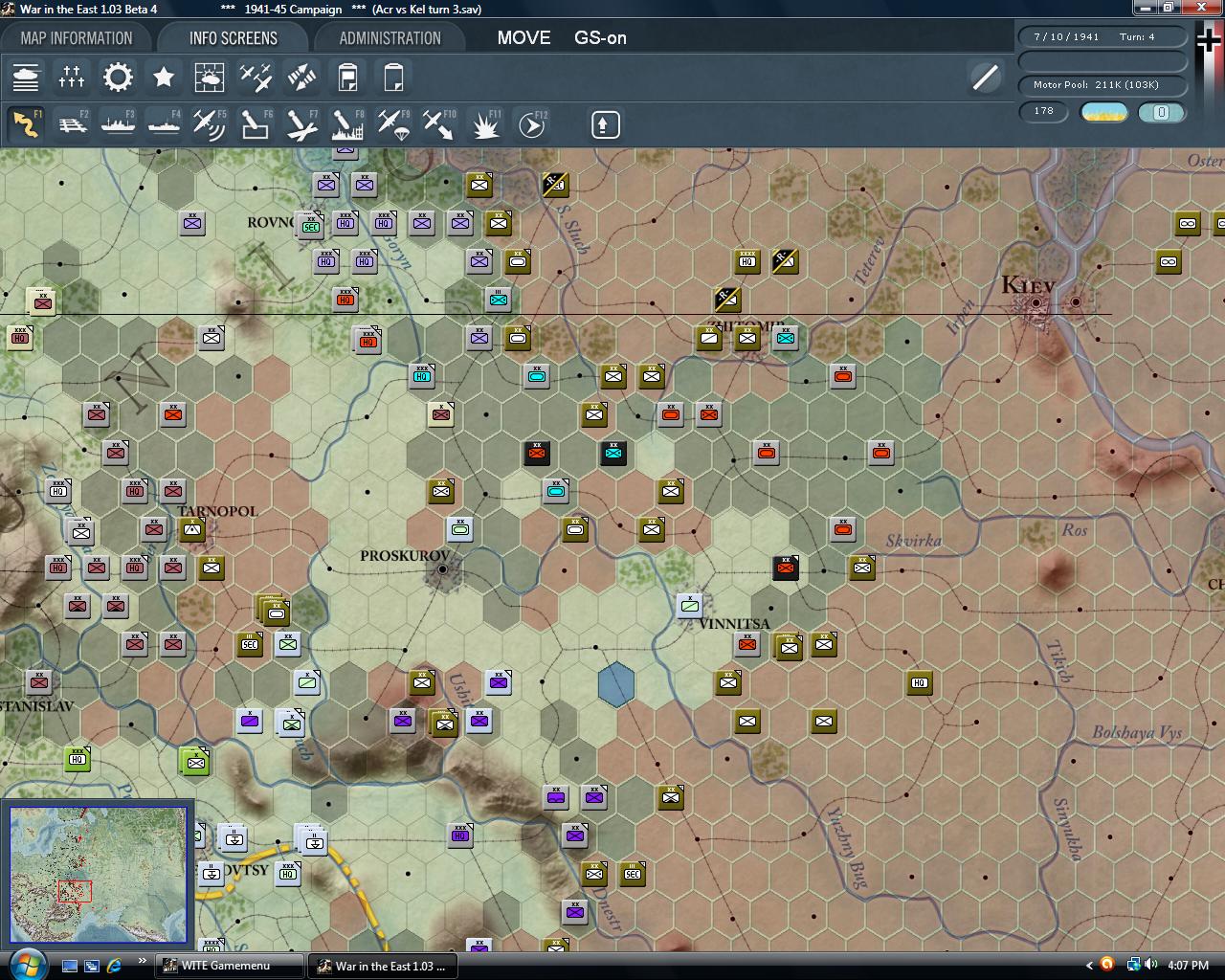View weather with the map-cloud icon
This screenshot has height=980, width=1225.
tap(210, 77)
